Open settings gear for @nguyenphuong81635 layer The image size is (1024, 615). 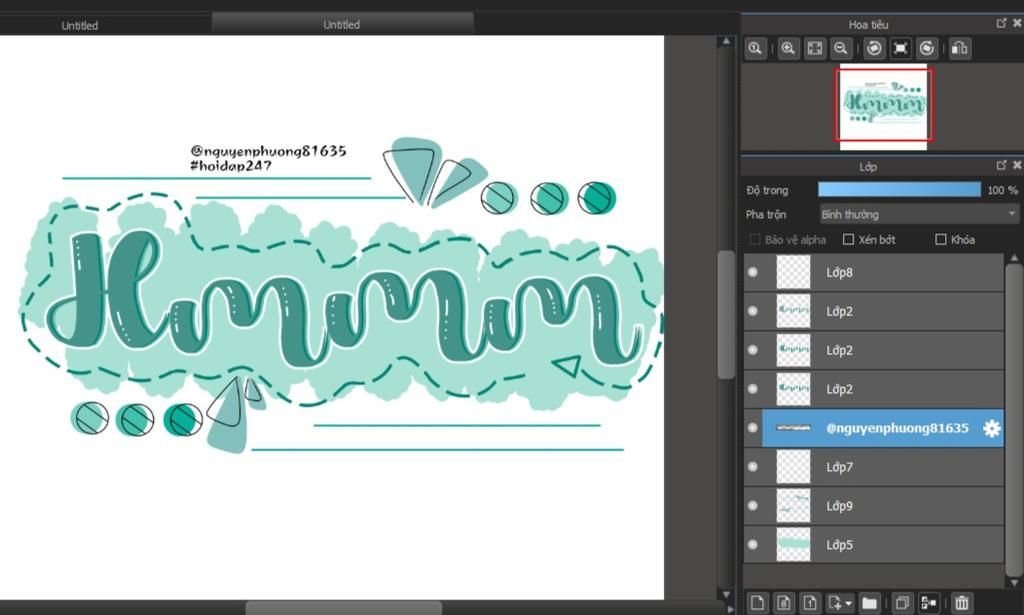(x=991, y=428)
